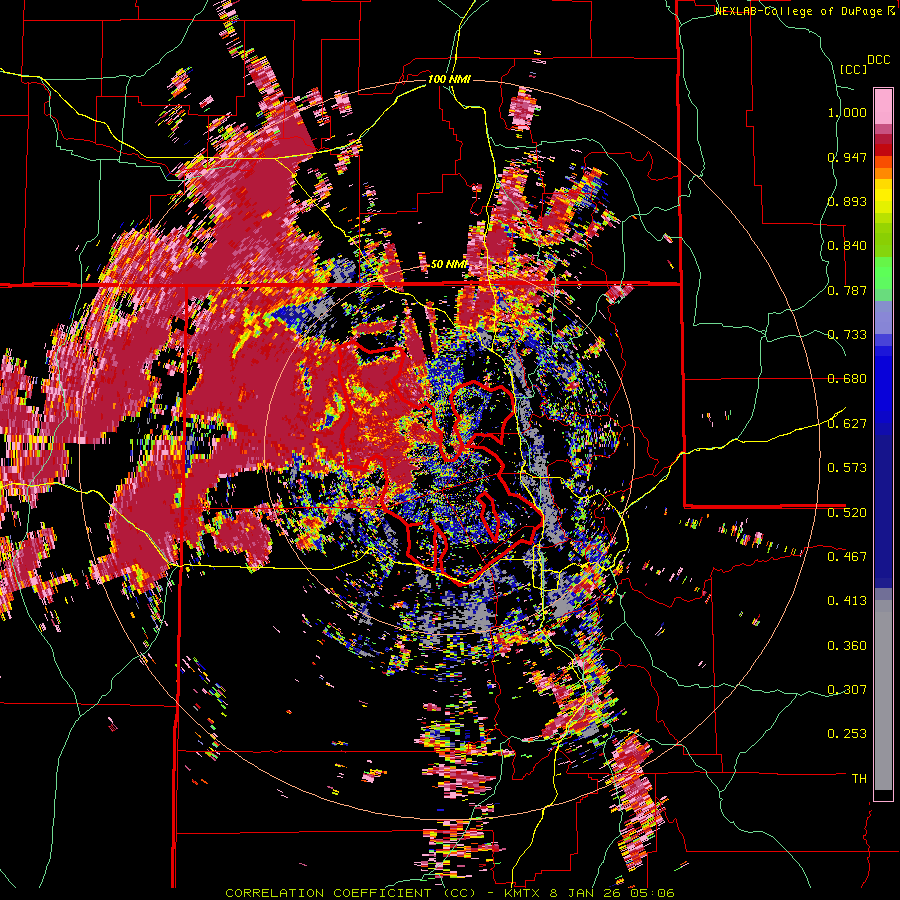Select the 0.520 scale value
Image resolution: width=900 pixels, height=900 pixels.
coord(847,513)
